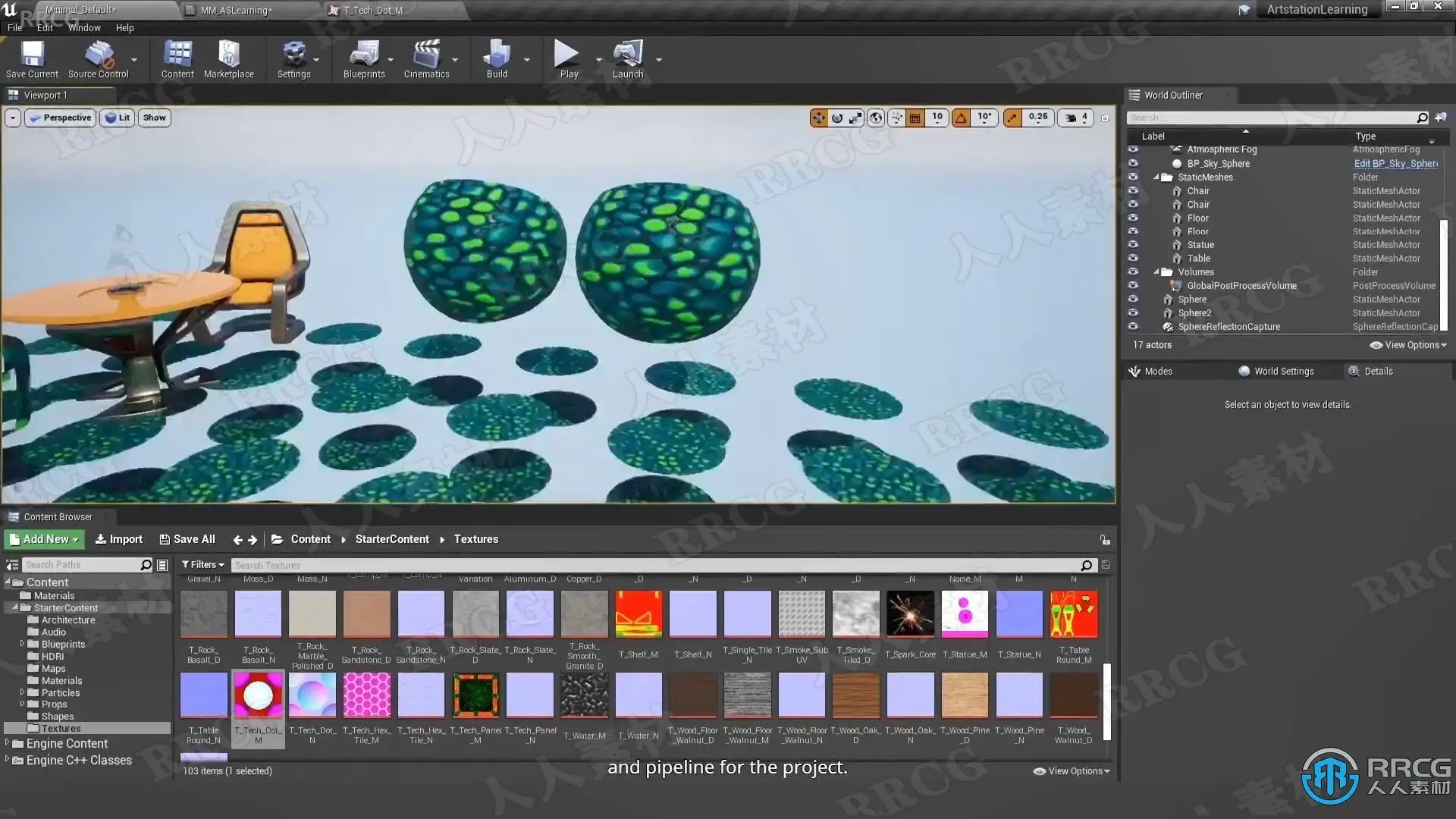Select the T_Tech_Hex_Tile_M pink texture thumbnail
Image resolution: width=1456 pixels, height=819 pixels.
point(366,695)
